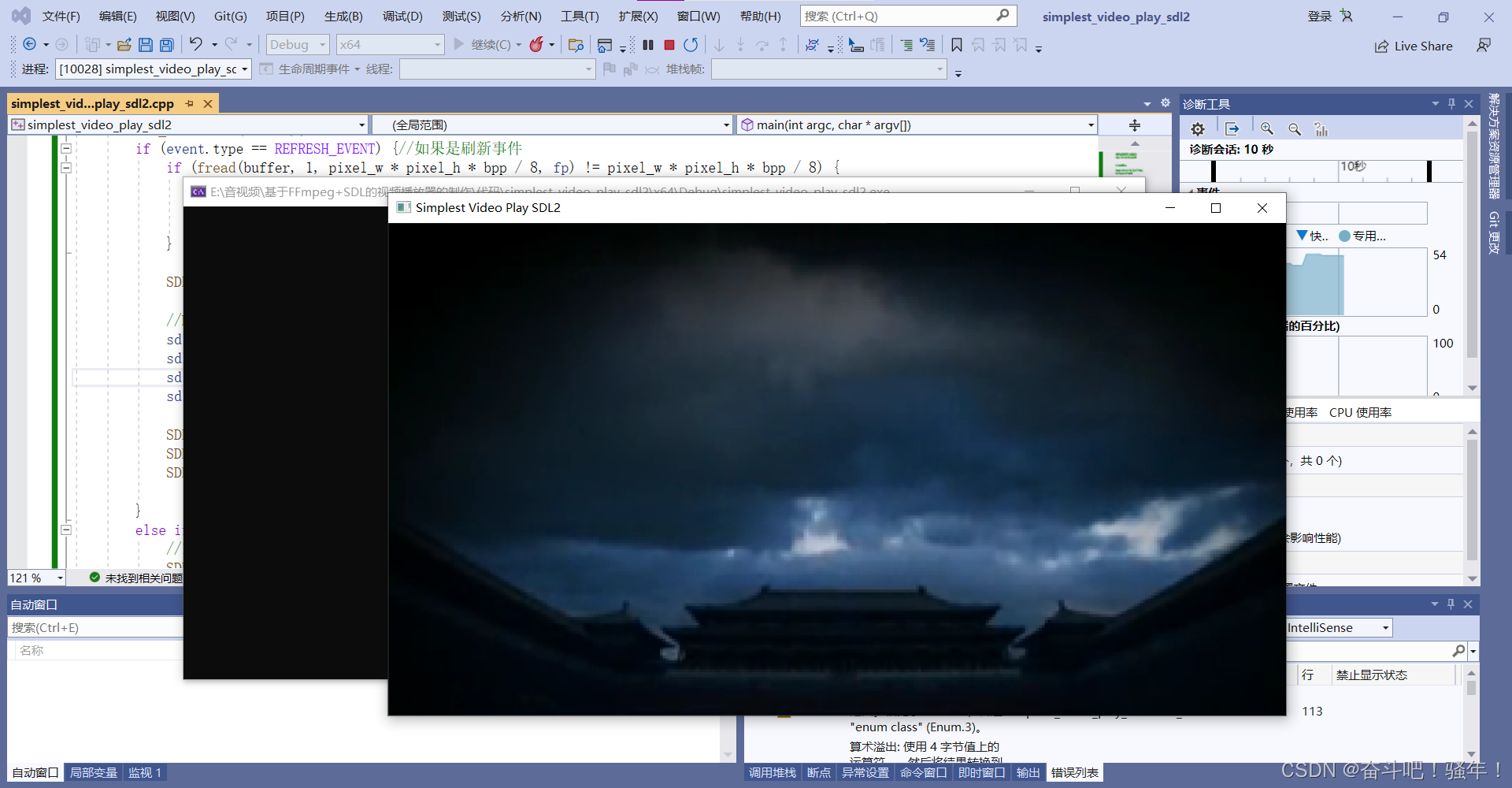Click the diagnostic tools vertical scrollbar down arrow
This screenshot has width=1512, height=788.
1473,388
